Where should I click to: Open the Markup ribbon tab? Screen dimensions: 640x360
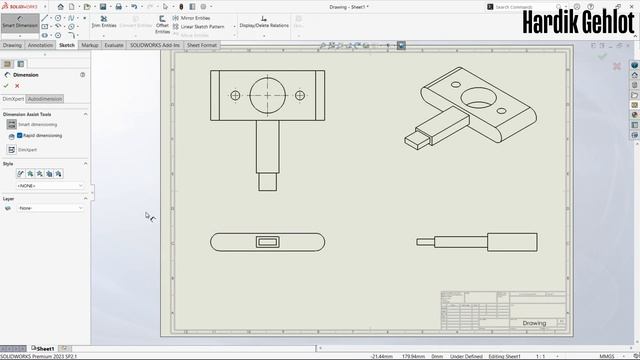point(89,45)
